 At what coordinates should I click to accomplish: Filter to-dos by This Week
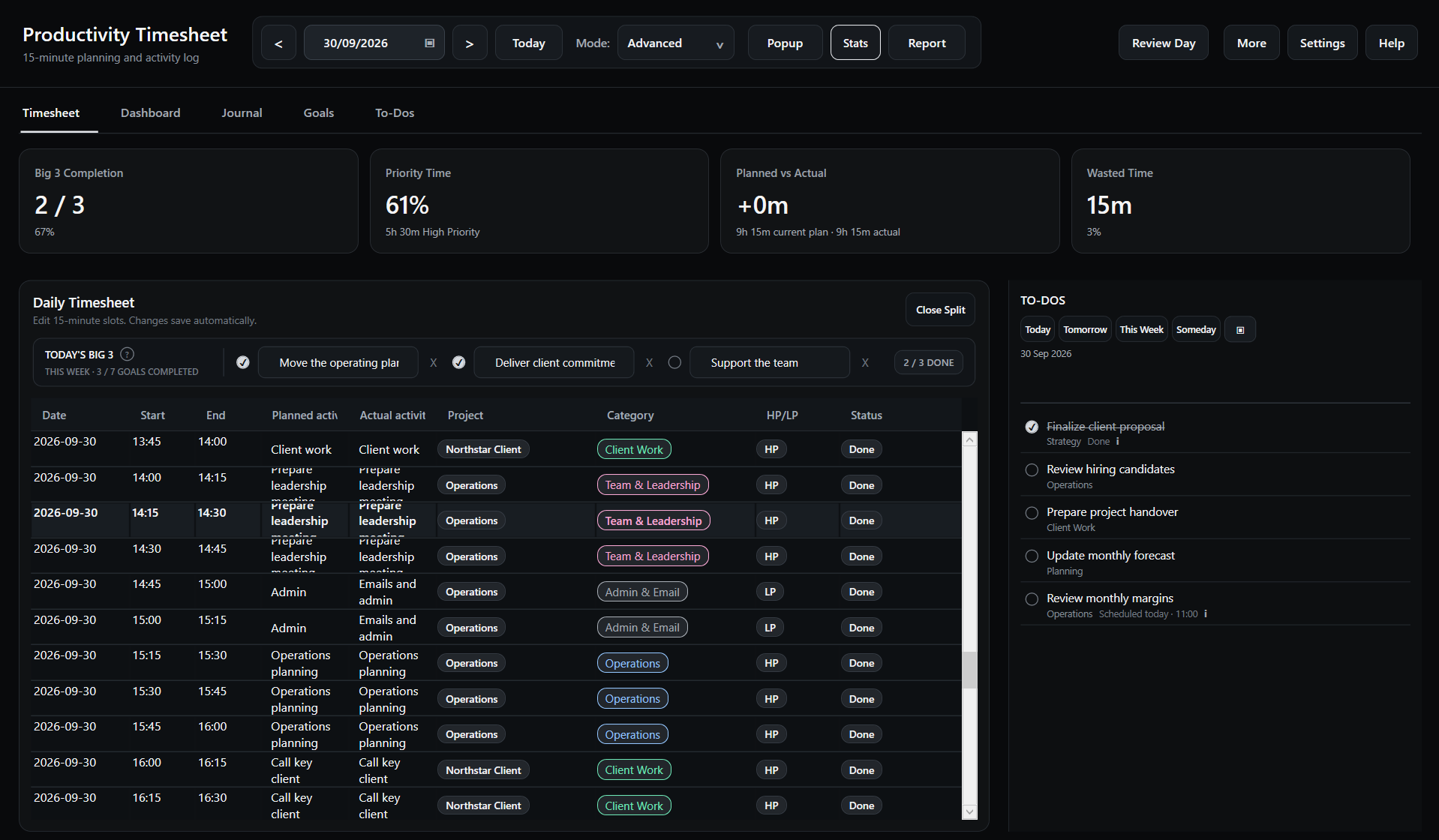(1141, 330)
